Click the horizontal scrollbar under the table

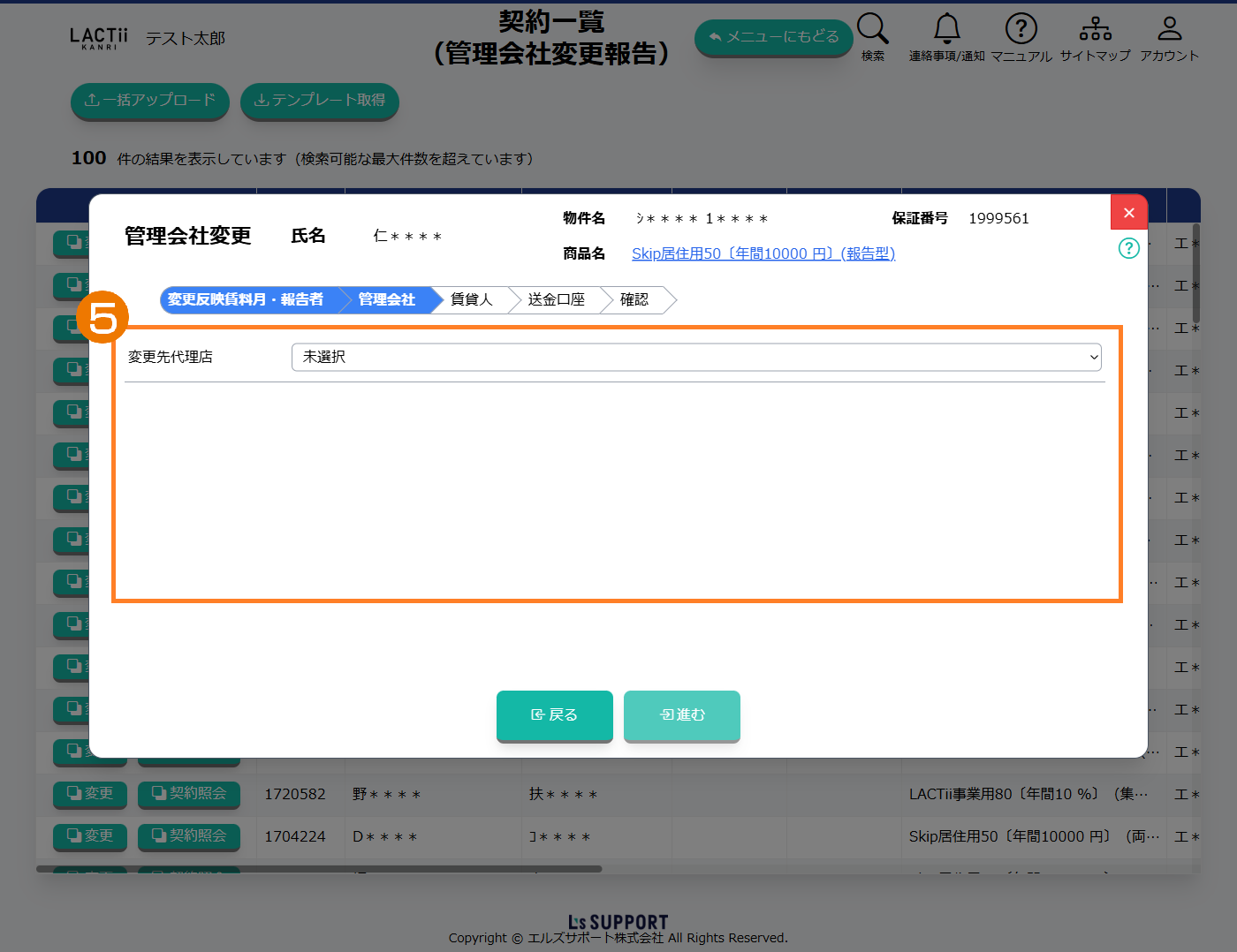pos(318,869)
